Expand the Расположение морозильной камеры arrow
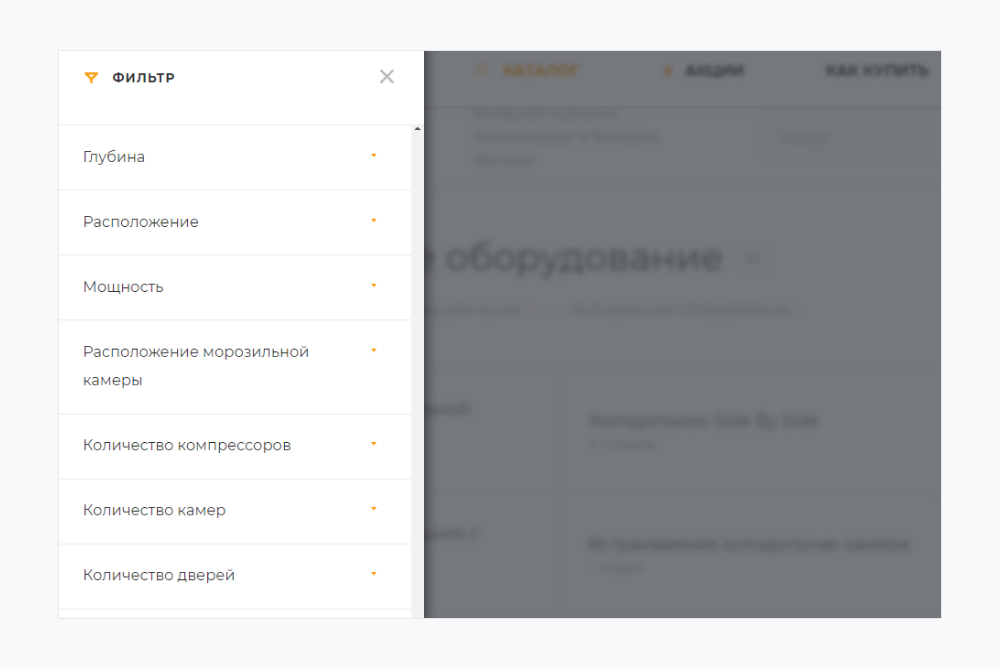Screen dimensions: 1000x669 pos(374,351)
